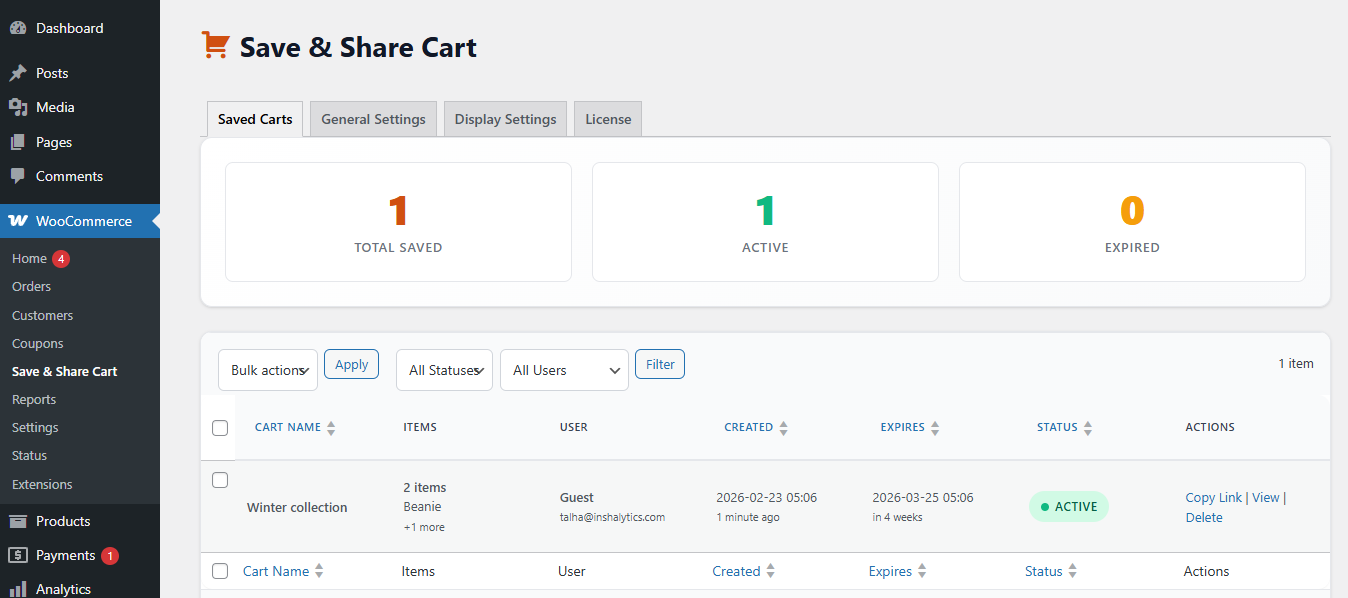This screenshot has width=1348, height=598.
Task: Open the Display Settings tab
Action: (x=505, y=119)
